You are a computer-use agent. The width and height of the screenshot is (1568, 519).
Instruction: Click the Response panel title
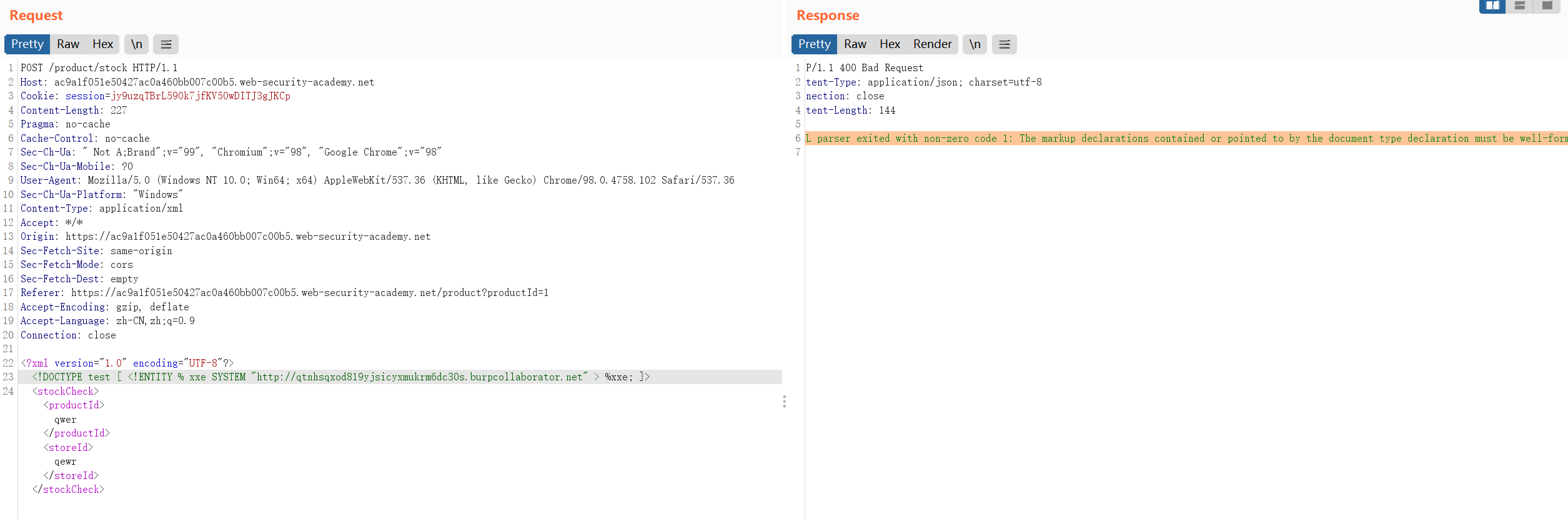tap(828, 16)
